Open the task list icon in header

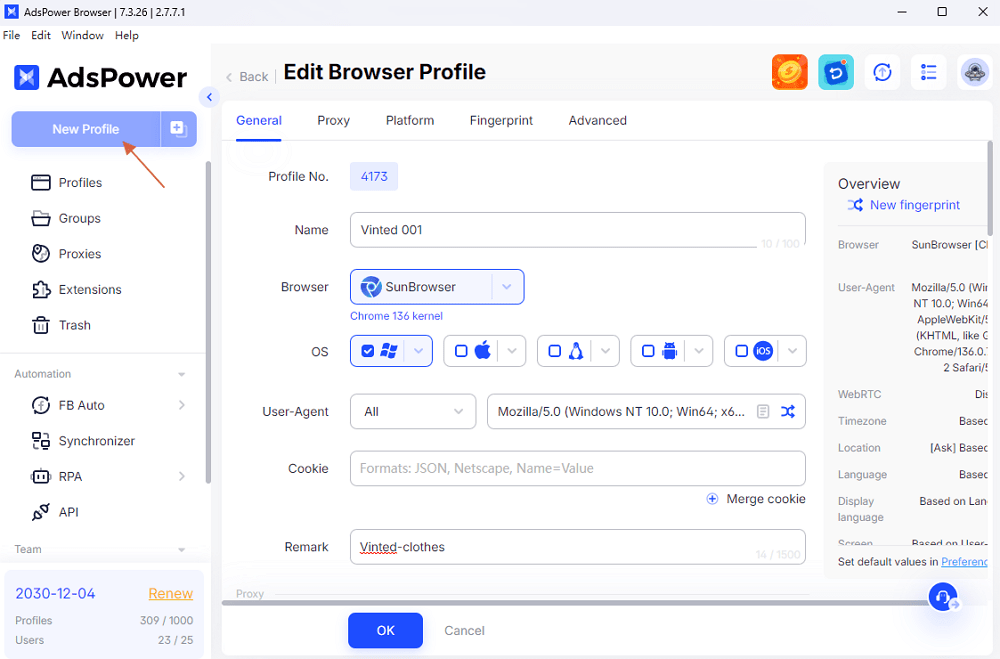click(929, 72)
